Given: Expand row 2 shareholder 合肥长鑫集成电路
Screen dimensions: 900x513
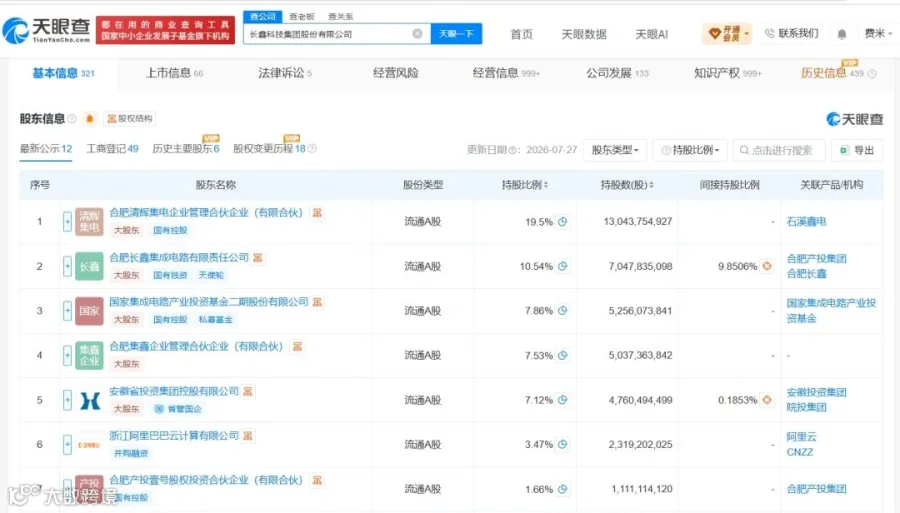Looking at the screenshot, I should pos(67,266).
